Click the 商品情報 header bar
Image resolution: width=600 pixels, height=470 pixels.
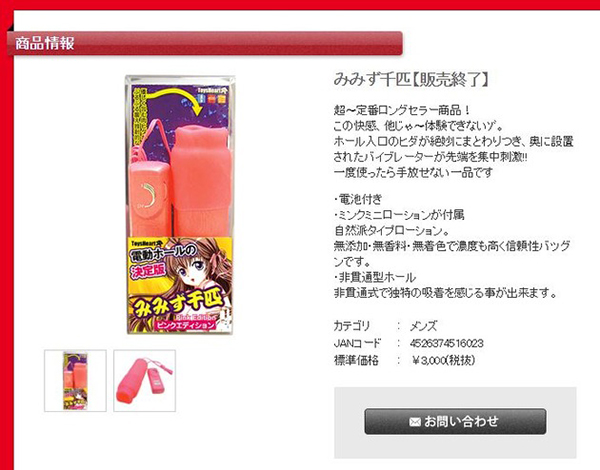pyautogui.click(x=205, y=43)
